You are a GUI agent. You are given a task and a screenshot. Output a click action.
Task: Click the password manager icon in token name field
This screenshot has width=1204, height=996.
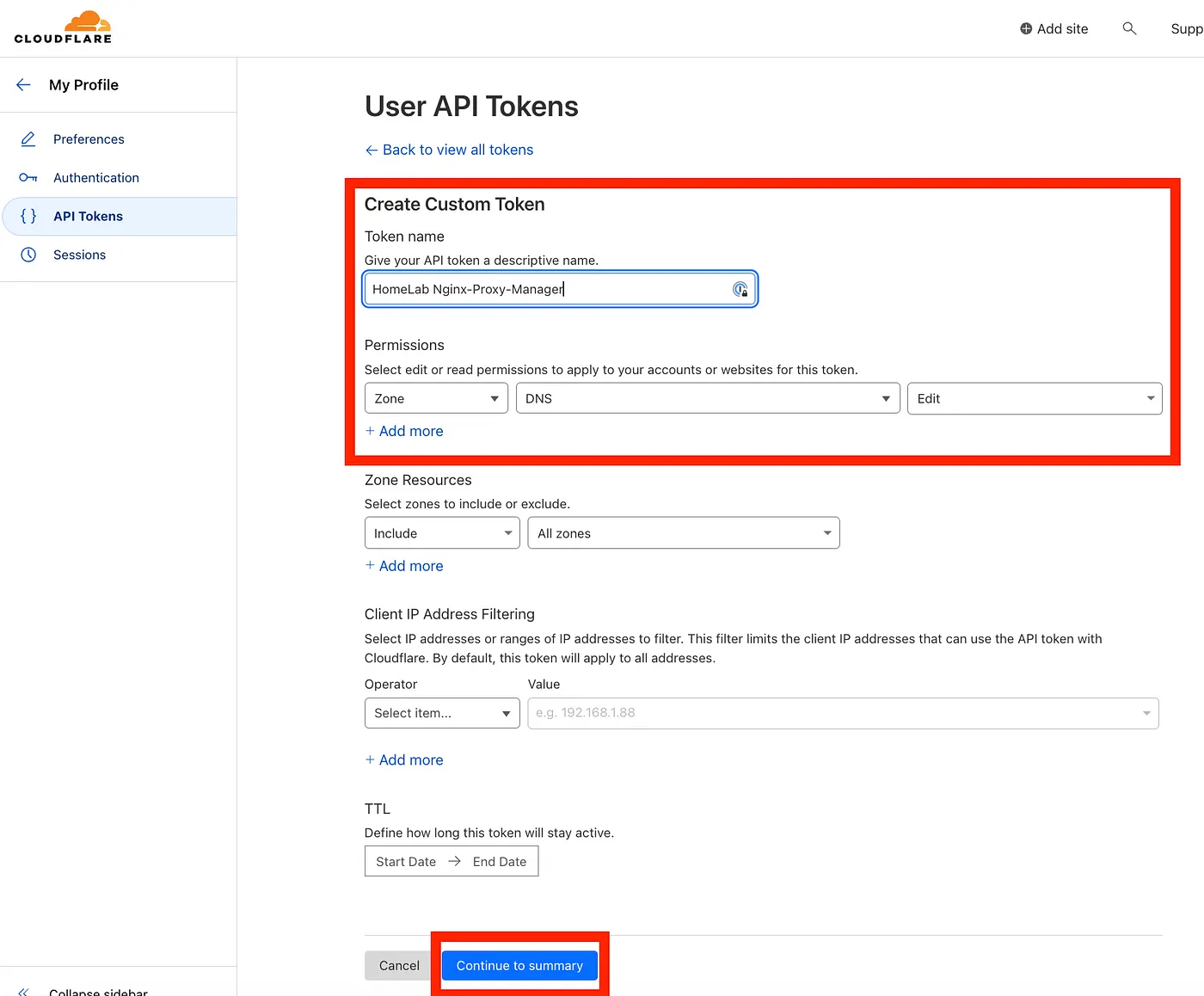click(740, 289)
